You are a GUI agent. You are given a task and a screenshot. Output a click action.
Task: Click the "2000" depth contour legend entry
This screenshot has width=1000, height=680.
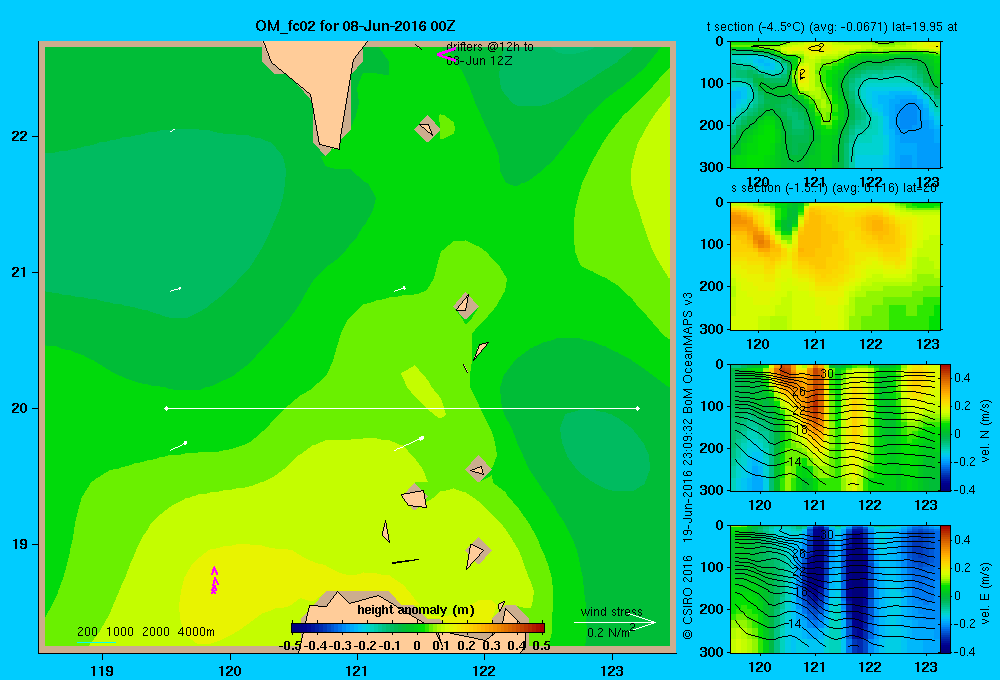coord(156,632)
